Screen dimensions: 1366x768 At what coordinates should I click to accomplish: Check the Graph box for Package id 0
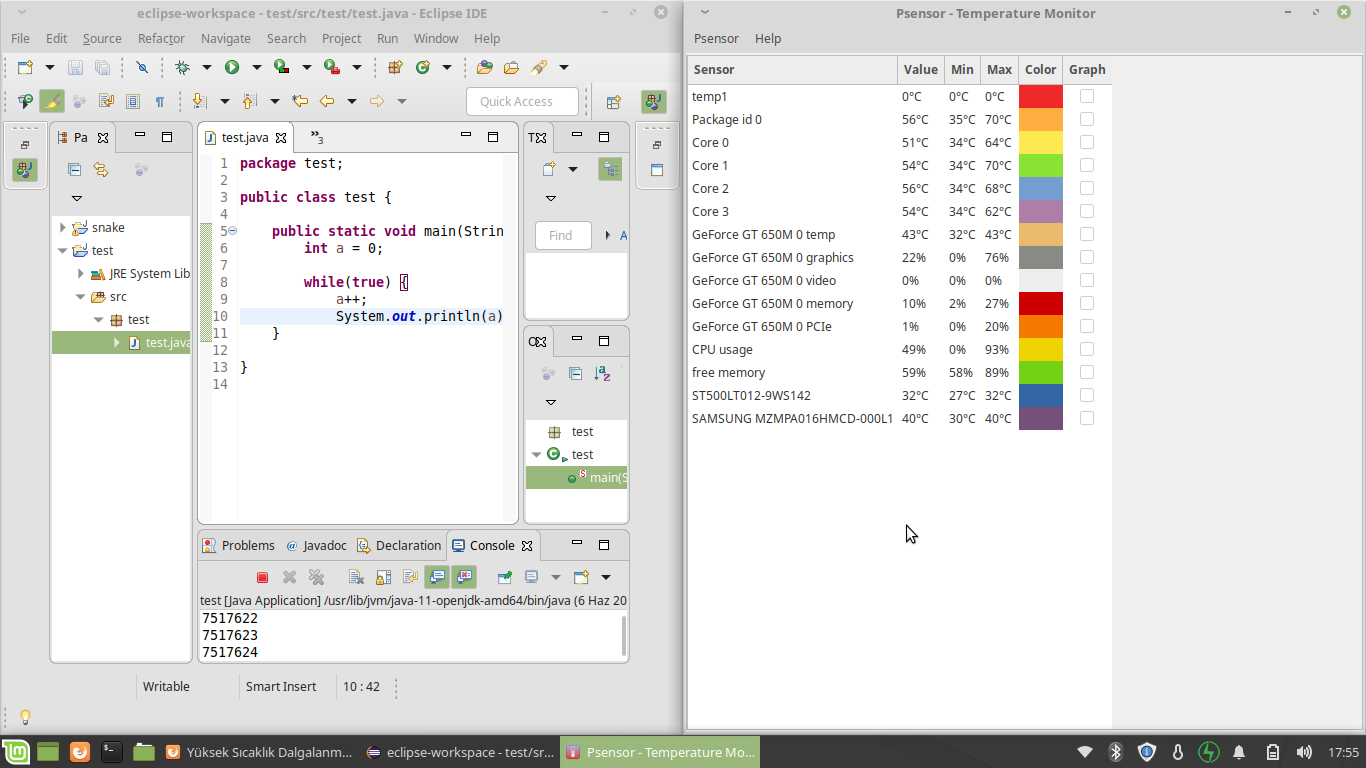[1087, 119]
